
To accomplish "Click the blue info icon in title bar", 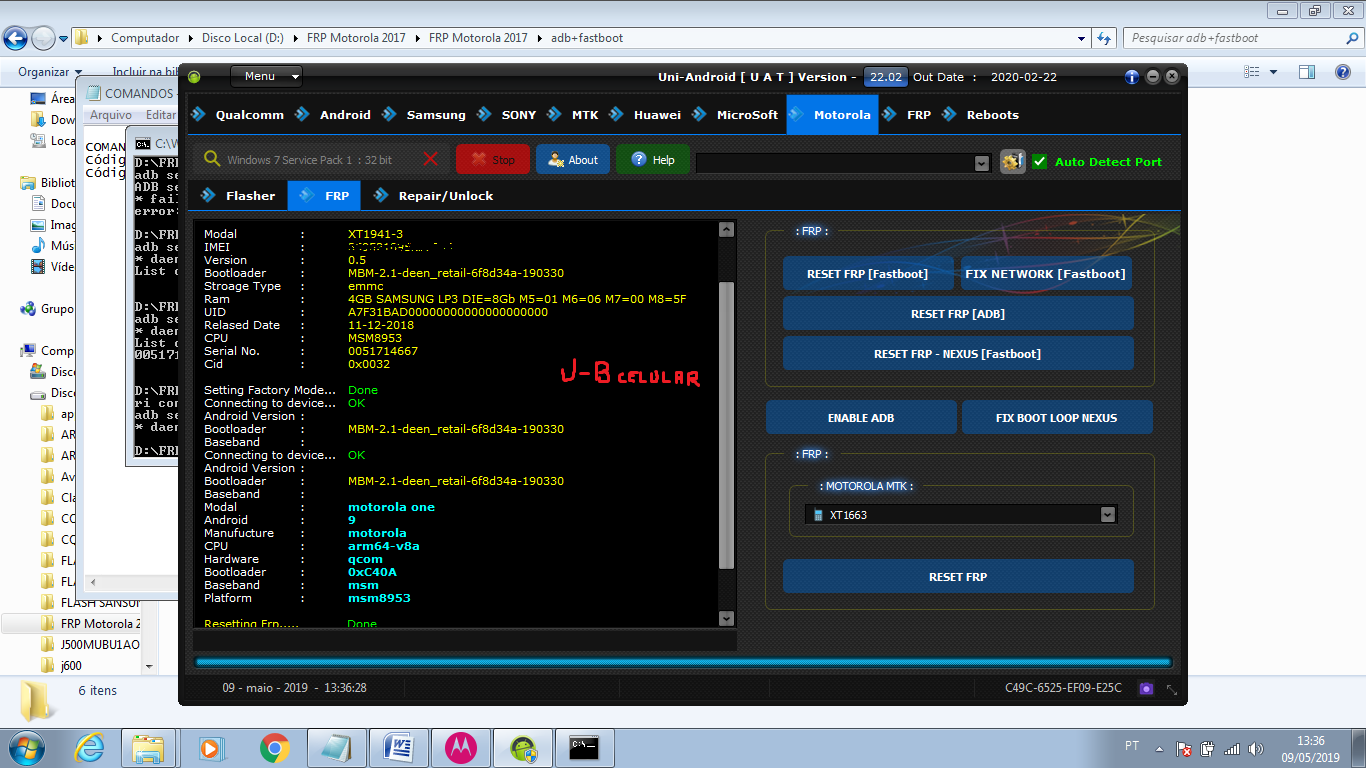I will tap(1131, 77).
